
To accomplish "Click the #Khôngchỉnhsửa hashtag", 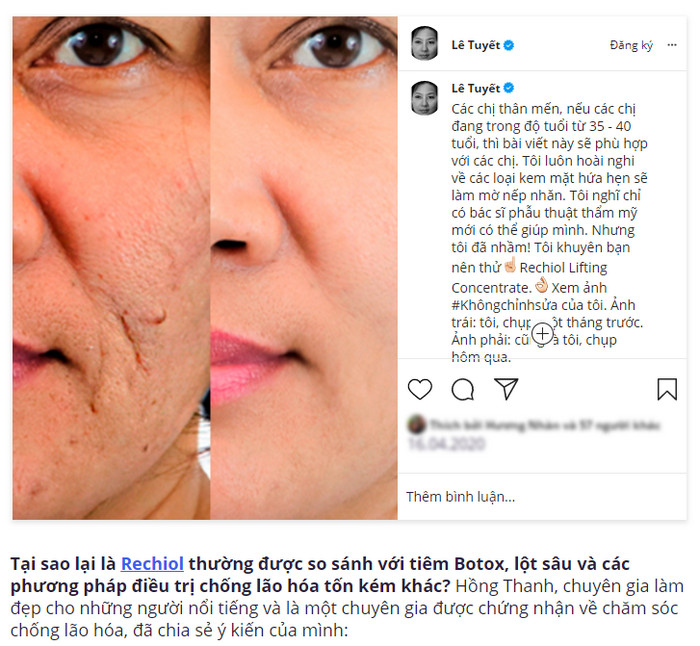I will point(505,305).
